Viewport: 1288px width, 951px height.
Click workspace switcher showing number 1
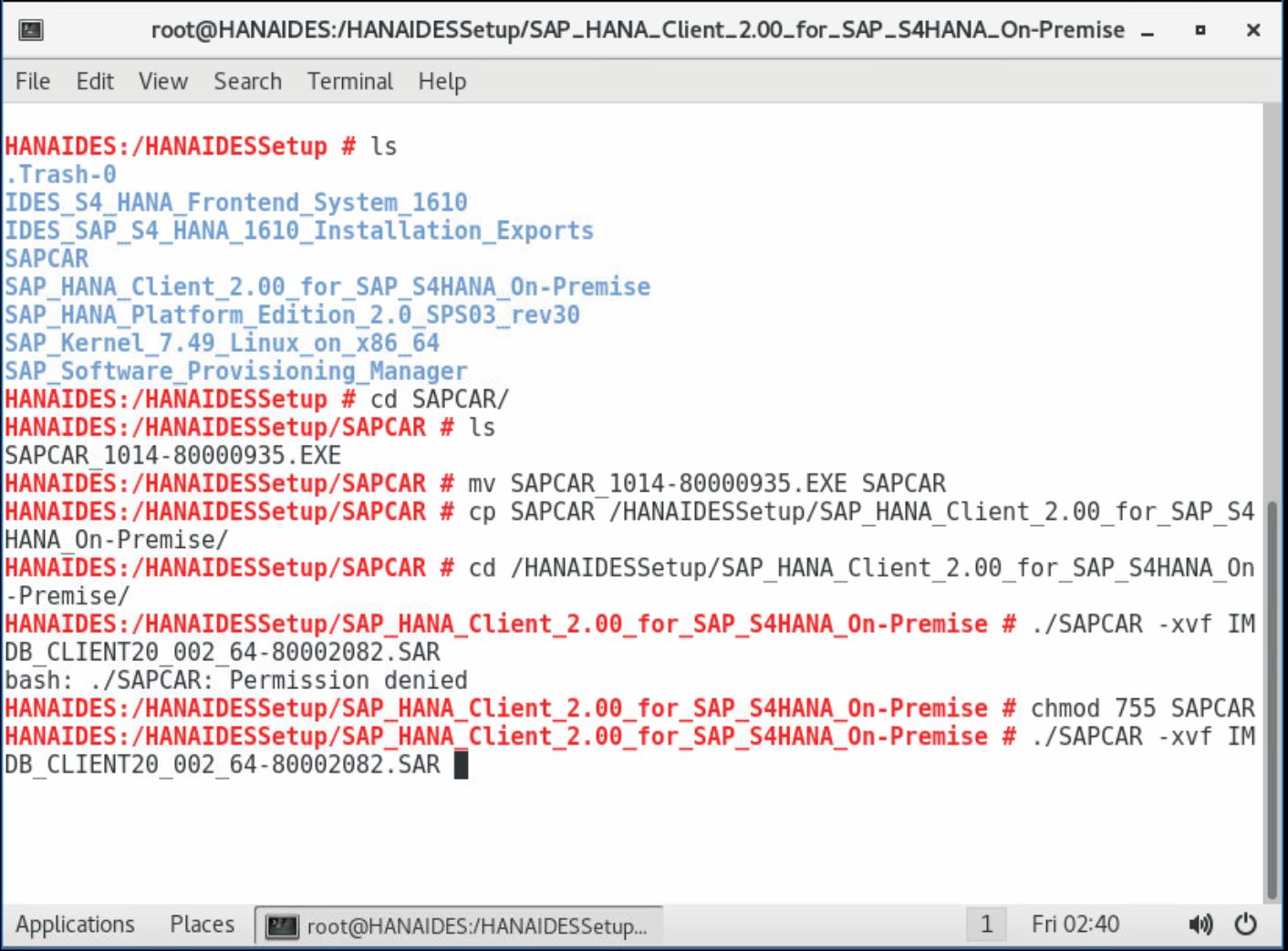987,924
